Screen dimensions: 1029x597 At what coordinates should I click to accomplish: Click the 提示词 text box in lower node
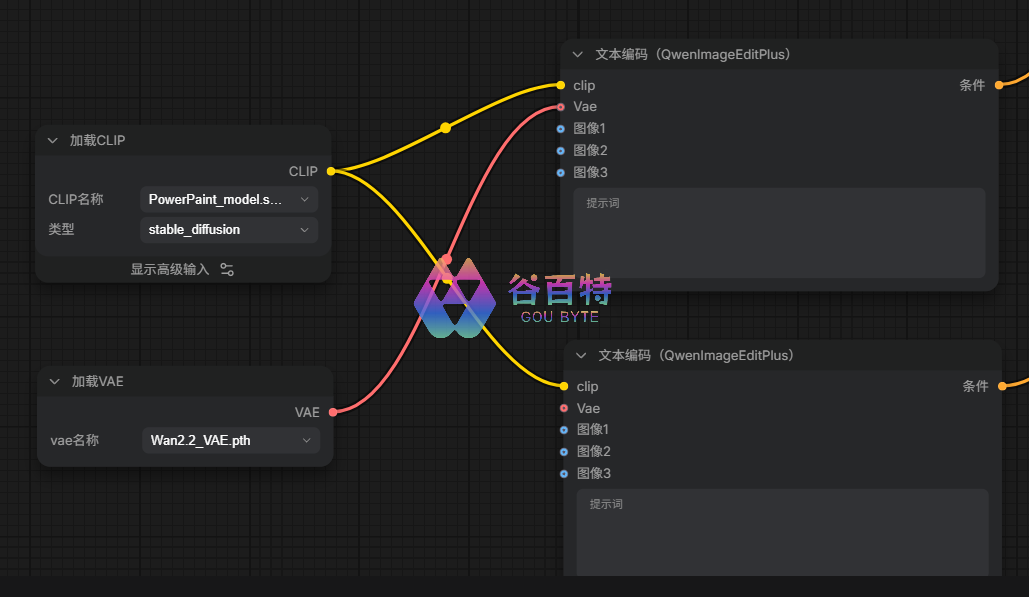coord(783,533)
